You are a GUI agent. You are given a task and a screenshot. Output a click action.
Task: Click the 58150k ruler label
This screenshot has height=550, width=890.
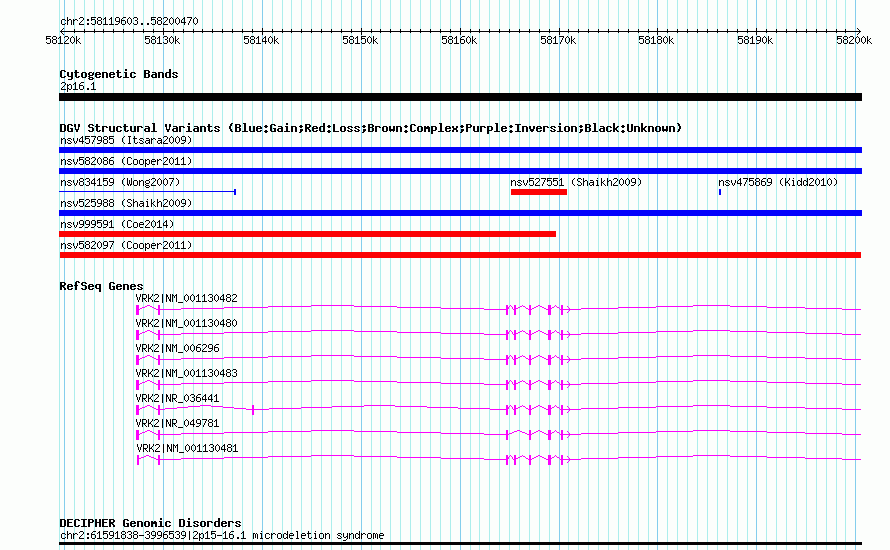point(360,40)
